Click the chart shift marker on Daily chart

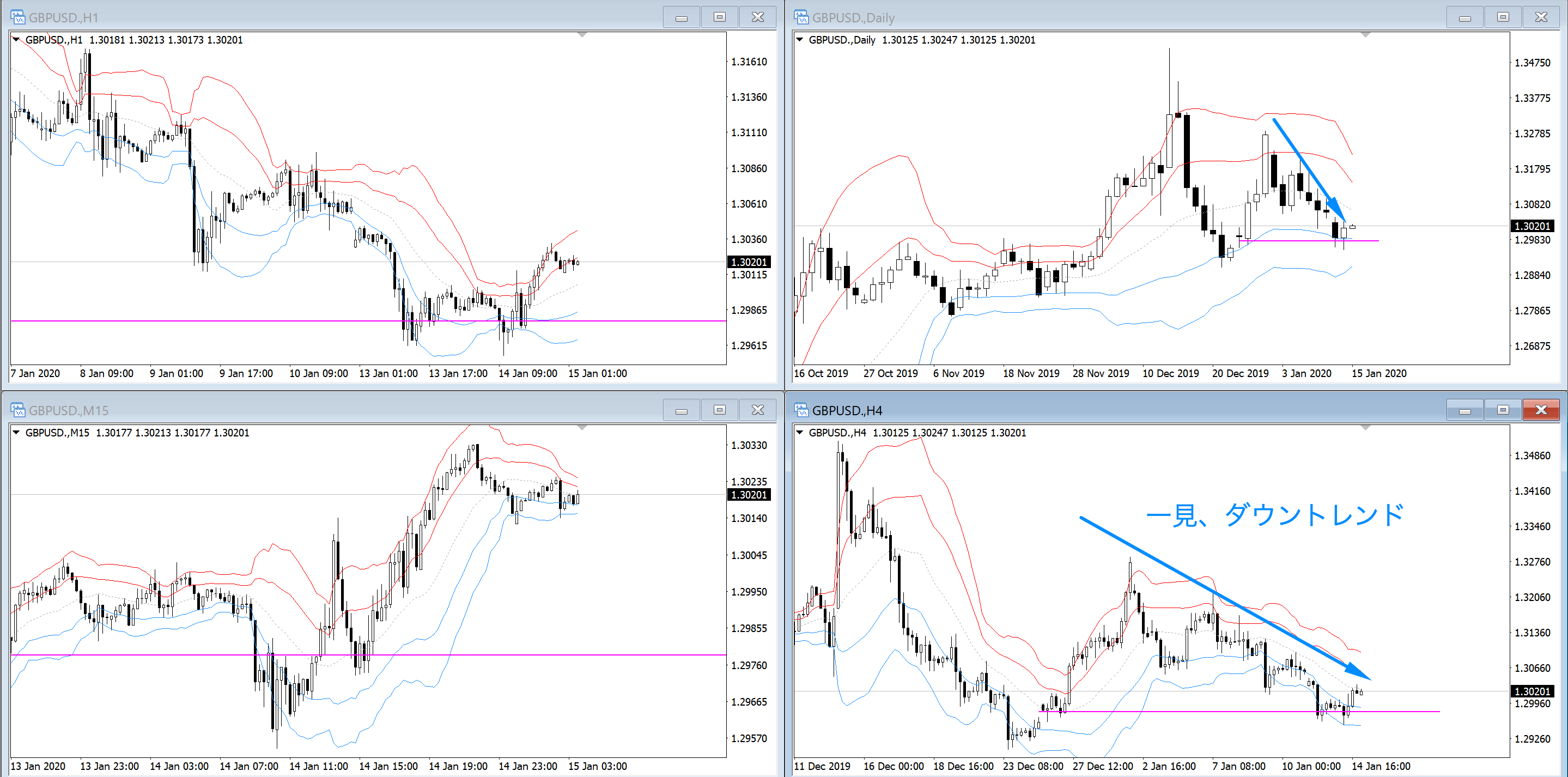pyautogui.click(x=1365, y=35)
